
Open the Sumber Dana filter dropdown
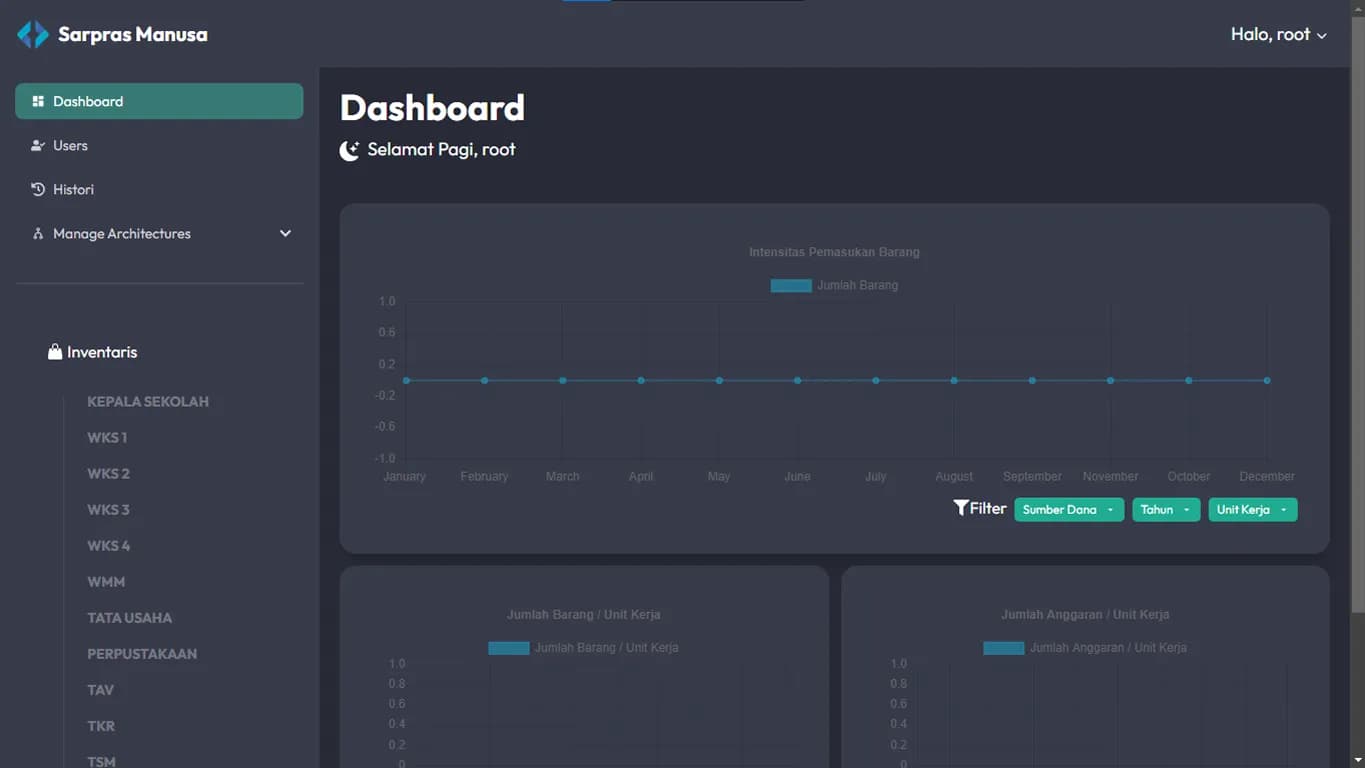click(1068, 510)
